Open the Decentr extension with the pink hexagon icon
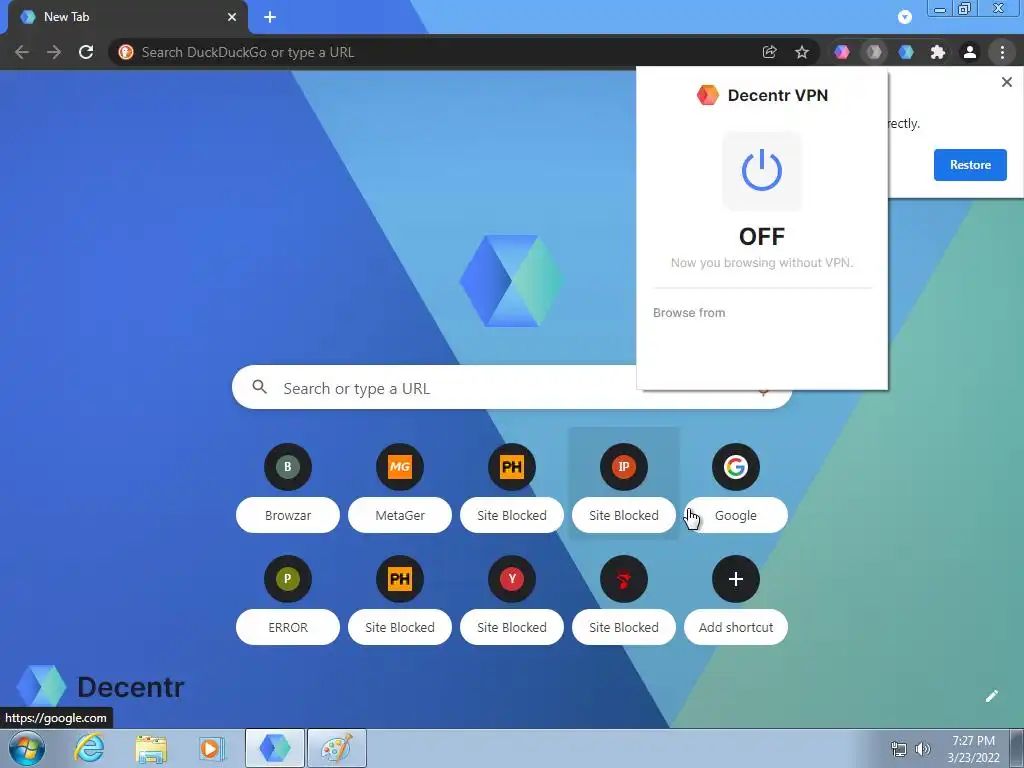 coord(842,52)
